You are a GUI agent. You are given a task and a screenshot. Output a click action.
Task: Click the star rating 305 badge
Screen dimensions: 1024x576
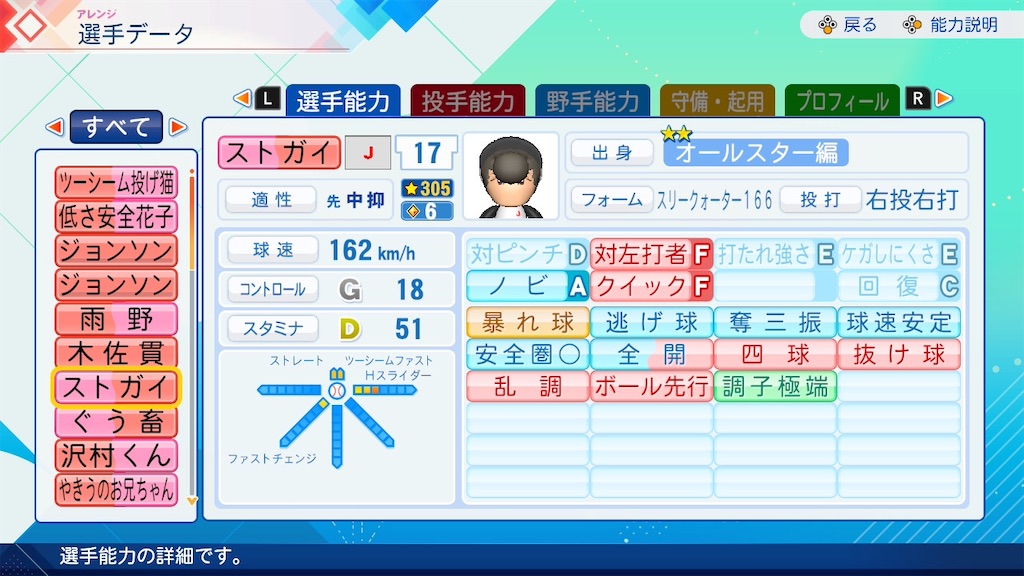click(x=427, y=189)
